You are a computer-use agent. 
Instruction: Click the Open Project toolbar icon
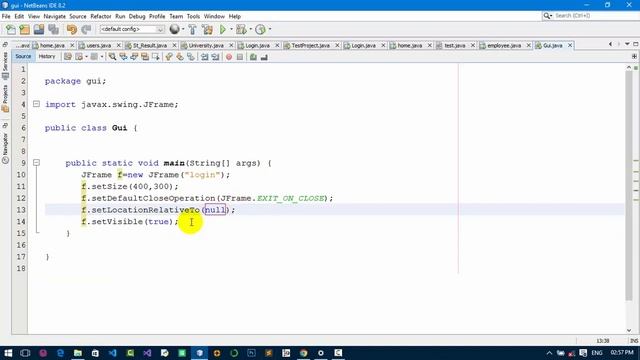39,29
